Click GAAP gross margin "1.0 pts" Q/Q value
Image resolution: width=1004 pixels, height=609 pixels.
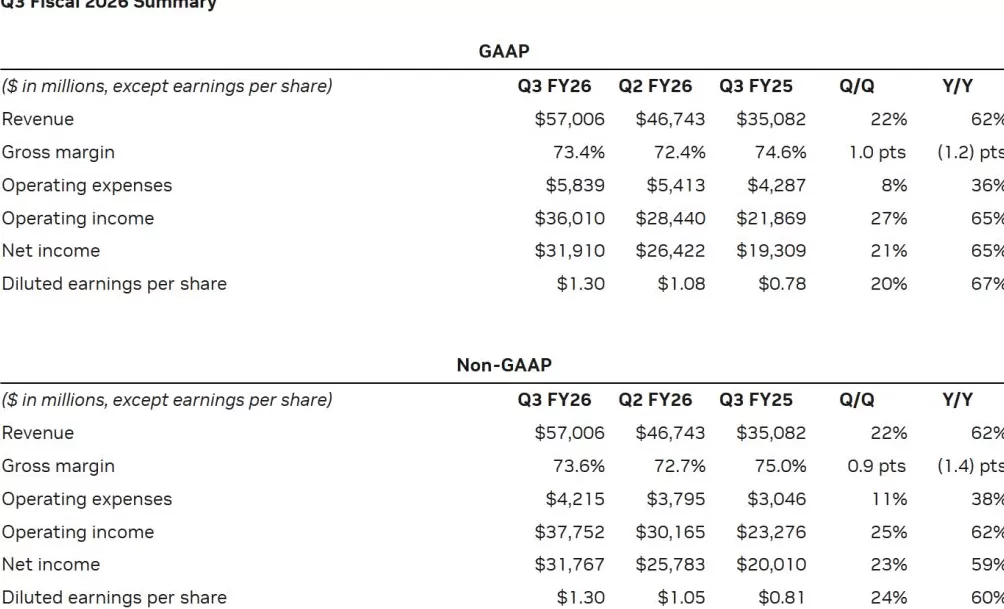[877, 152]
